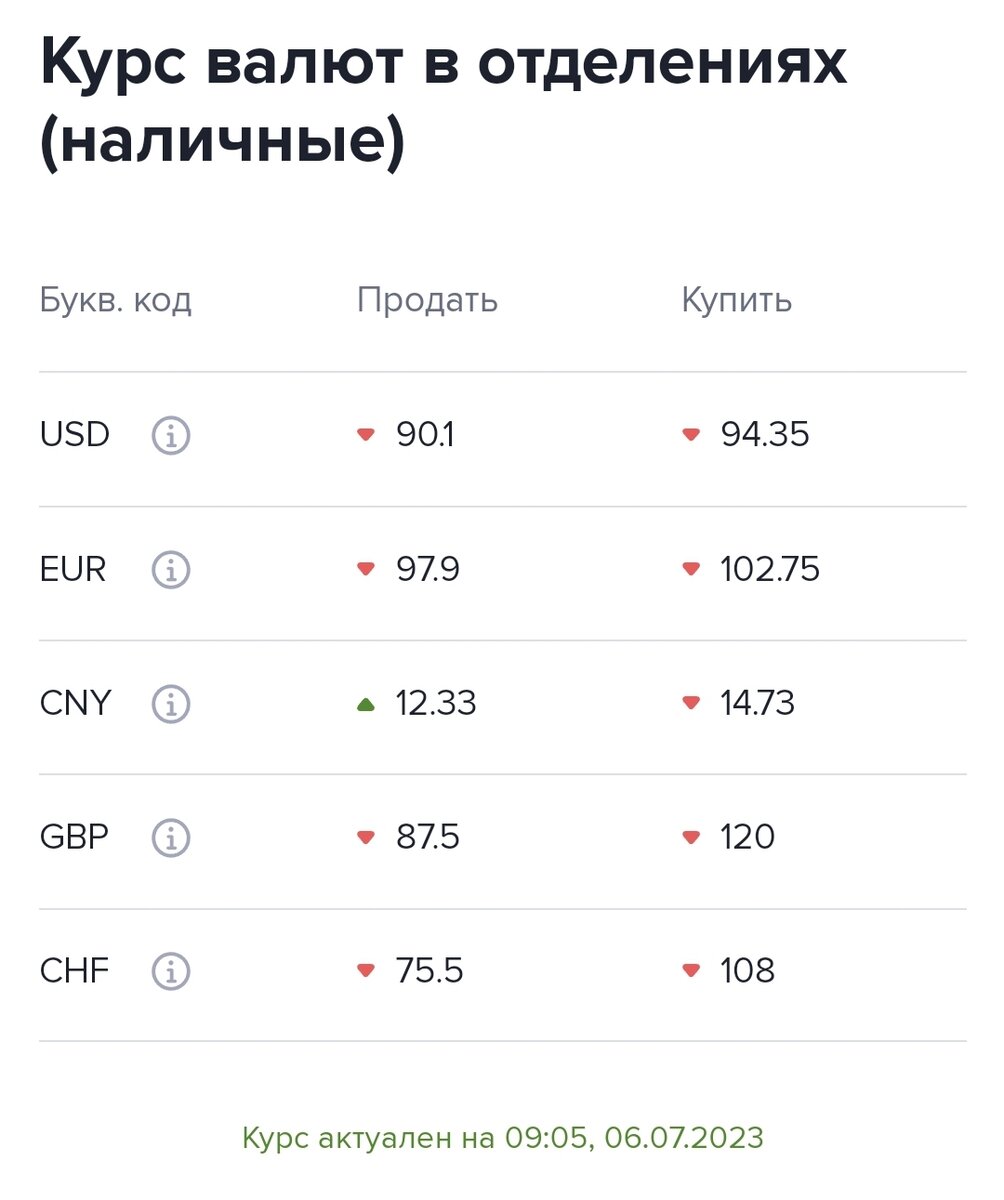
Task: Click the green up arrow by CNY sell rate
Action: pos(366,704)
